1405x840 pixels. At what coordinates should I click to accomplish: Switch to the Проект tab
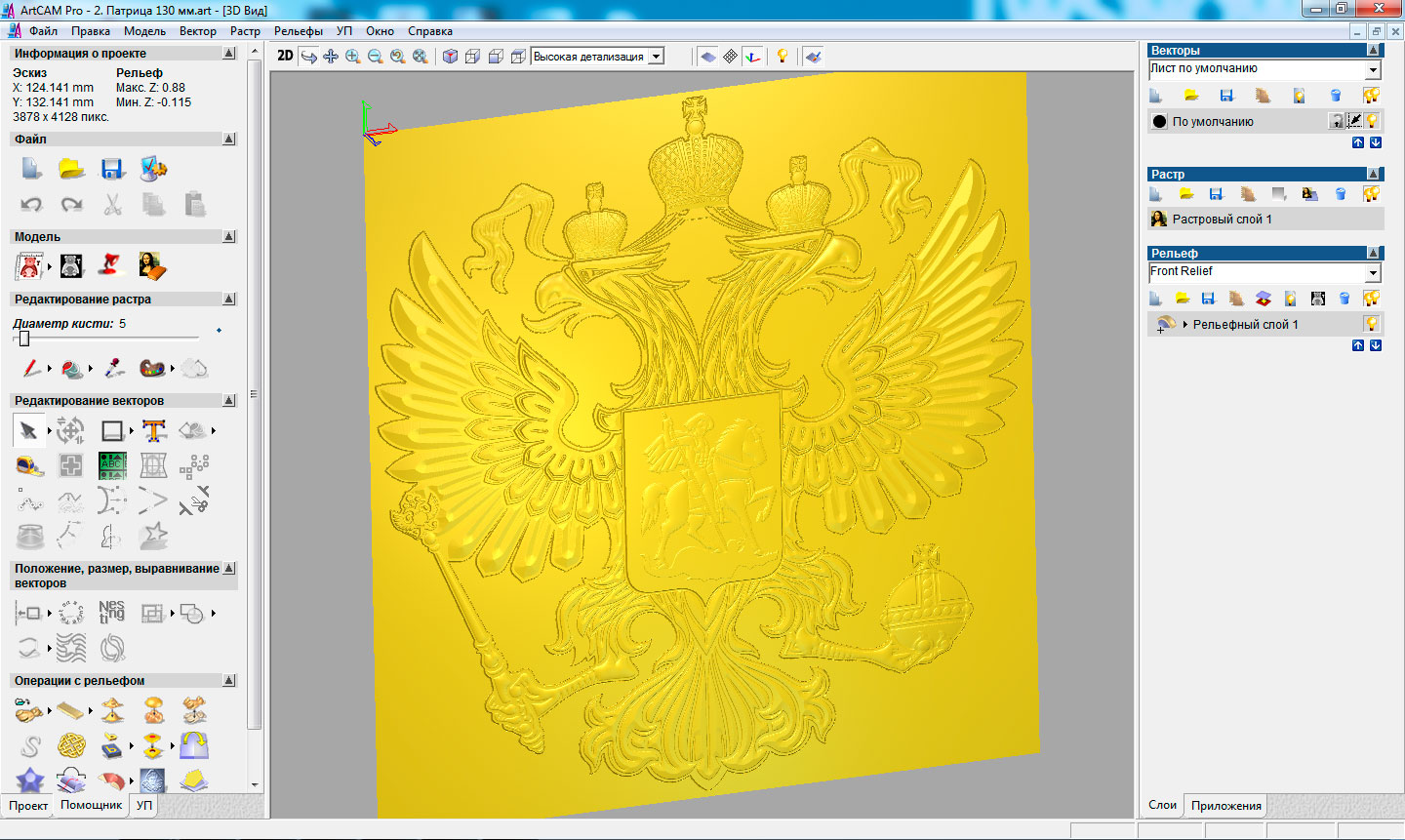tap(28, 806)
